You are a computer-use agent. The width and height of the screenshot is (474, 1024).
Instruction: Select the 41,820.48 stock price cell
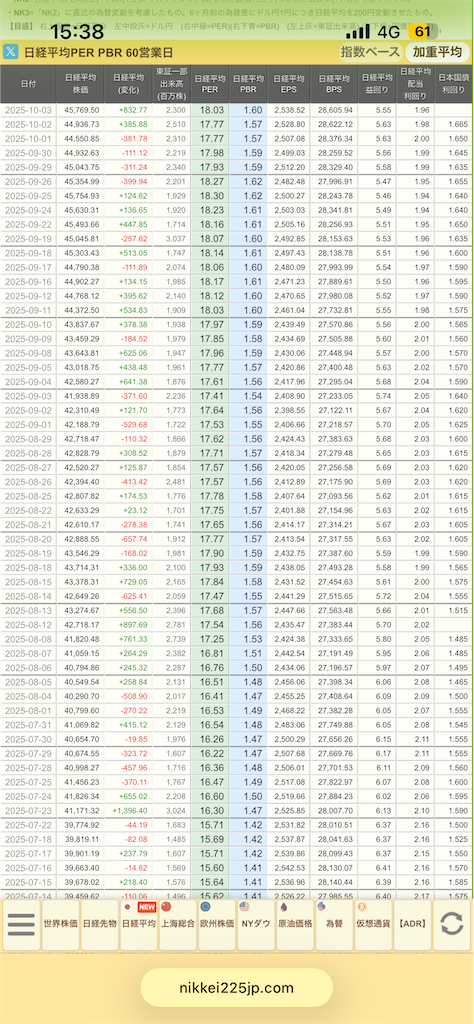[82, 639]
